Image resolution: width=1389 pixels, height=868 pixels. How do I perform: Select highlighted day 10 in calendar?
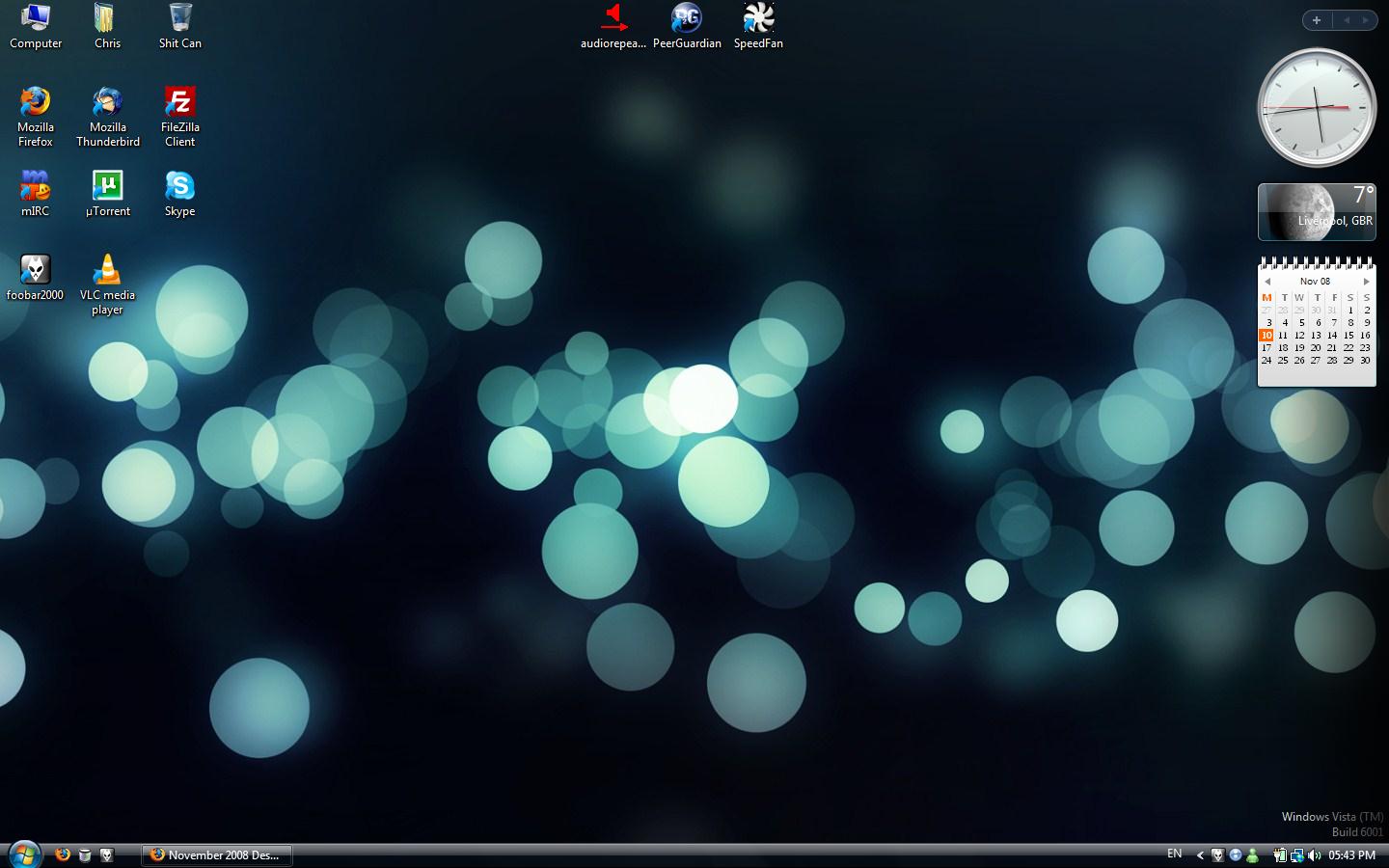tap(1266, 336)
